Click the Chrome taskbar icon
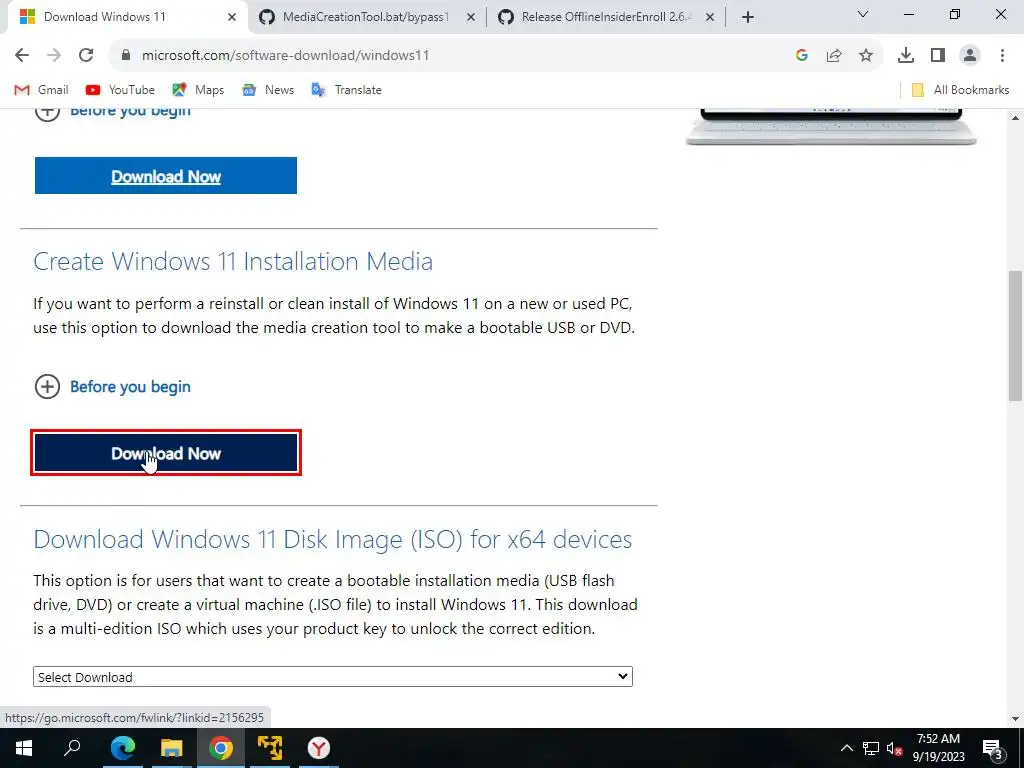 click(221, 748)
